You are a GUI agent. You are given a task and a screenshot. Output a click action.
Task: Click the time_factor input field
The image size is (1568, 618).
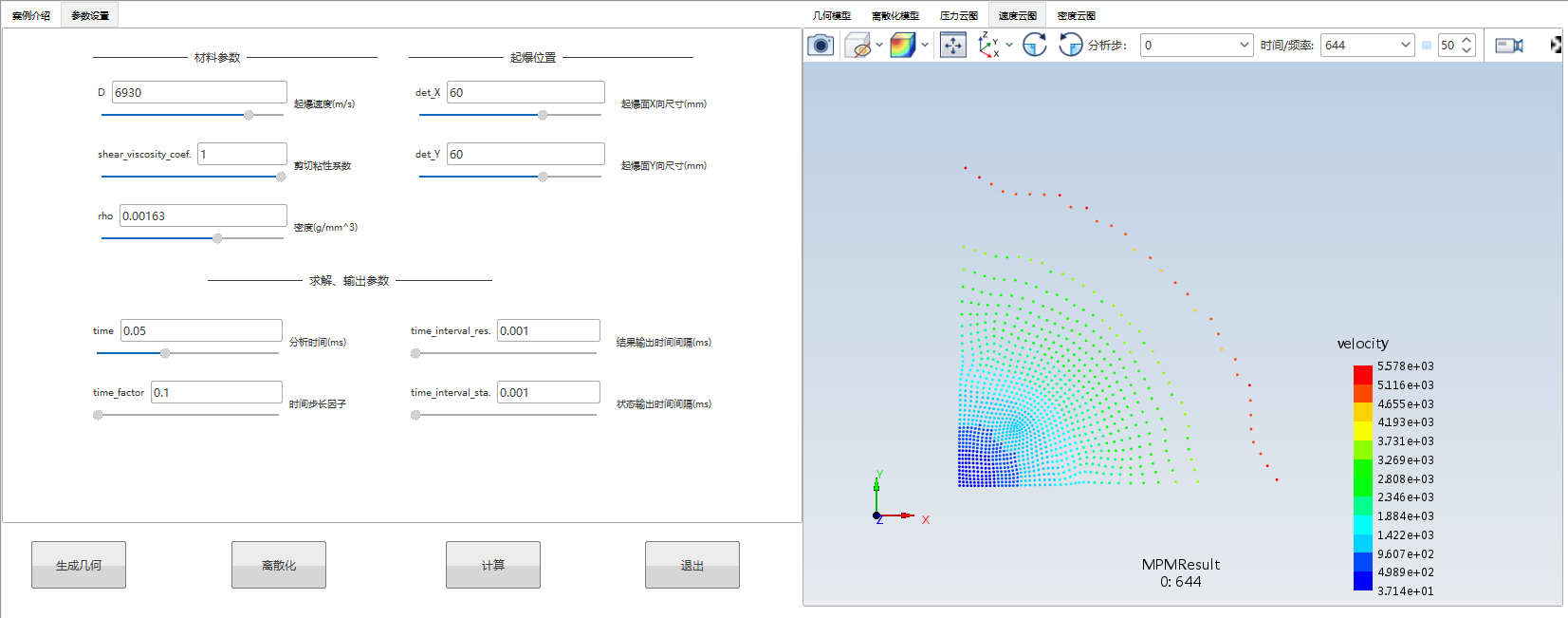click(216, 392)
